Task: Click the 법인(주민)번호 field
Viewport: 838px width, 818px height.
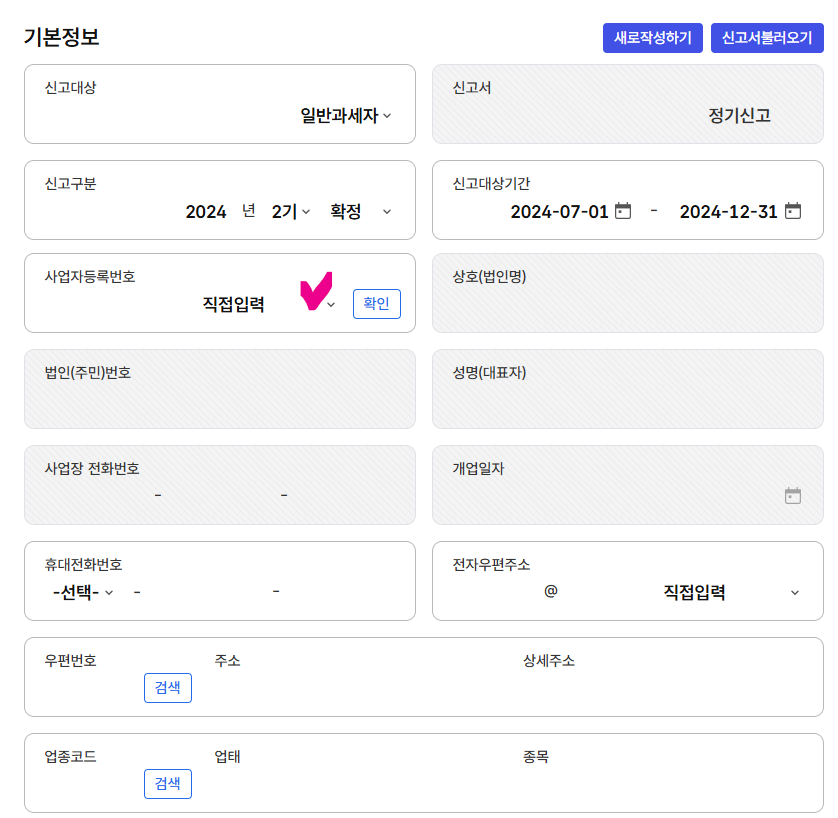Action: pyautogui.click(x=220, y=389)
